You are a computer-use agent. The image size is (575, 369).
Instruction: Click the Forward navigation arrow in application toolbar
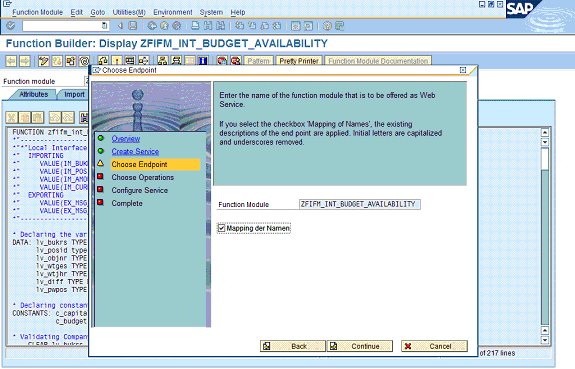[x=25, y=61]
